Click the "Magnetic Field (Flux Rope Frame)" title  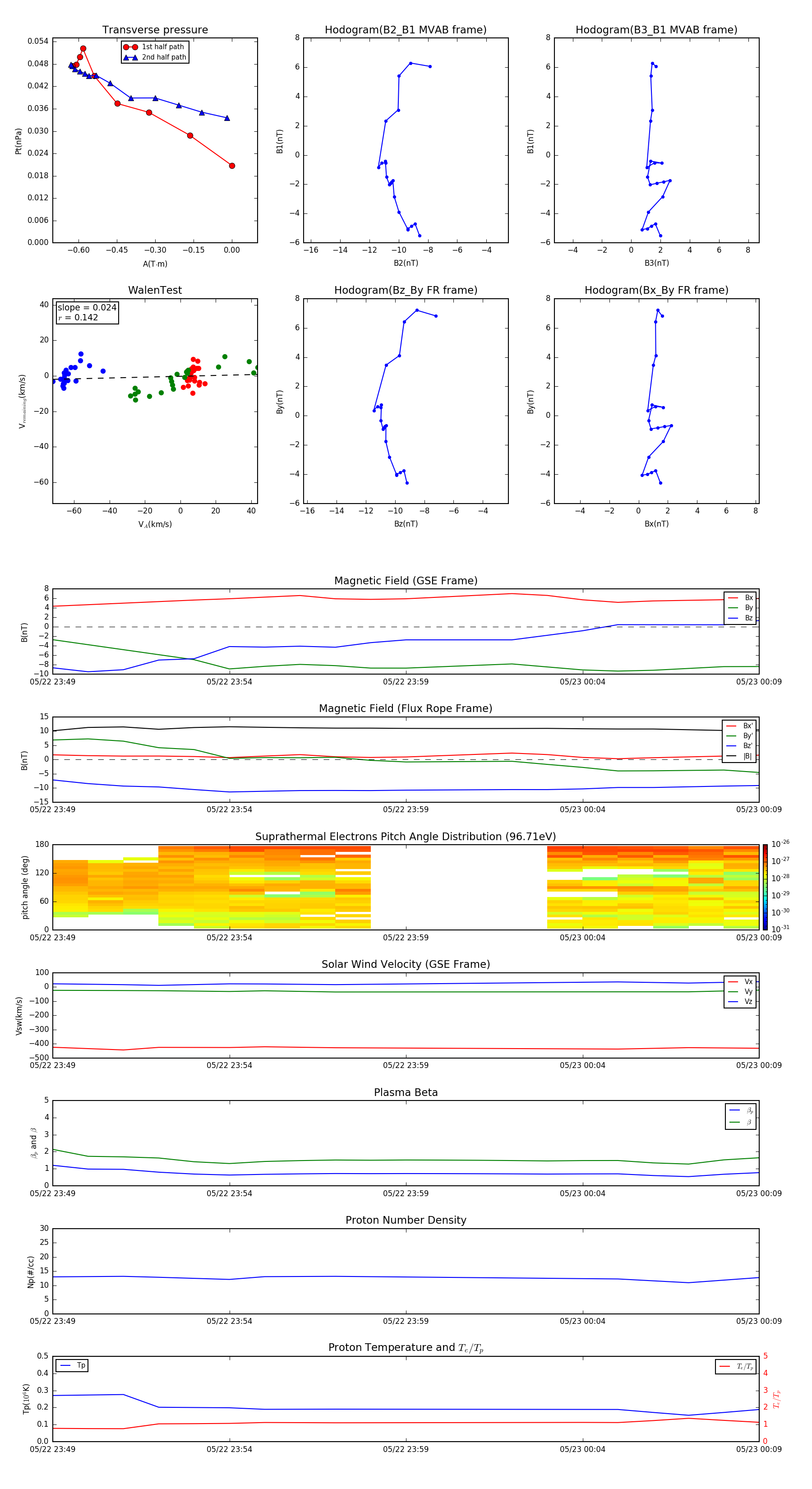[x=406, y=709]
